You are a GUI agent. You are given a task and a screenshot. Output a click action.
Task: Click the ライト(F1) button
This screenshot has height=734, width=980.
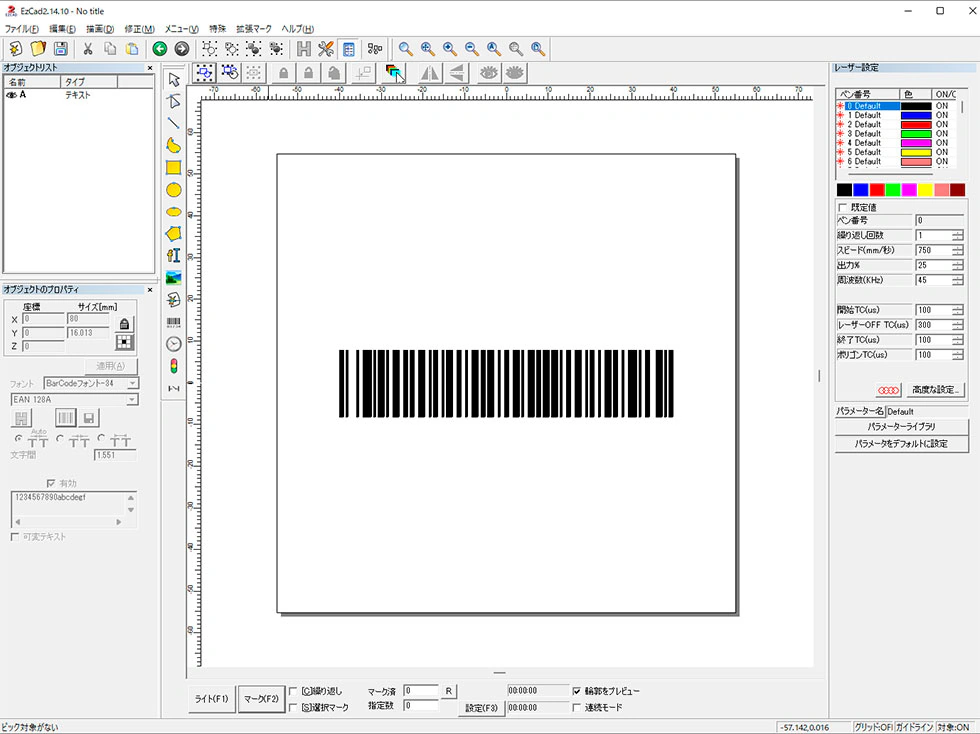pyautogui.click(x=211, y=699)
